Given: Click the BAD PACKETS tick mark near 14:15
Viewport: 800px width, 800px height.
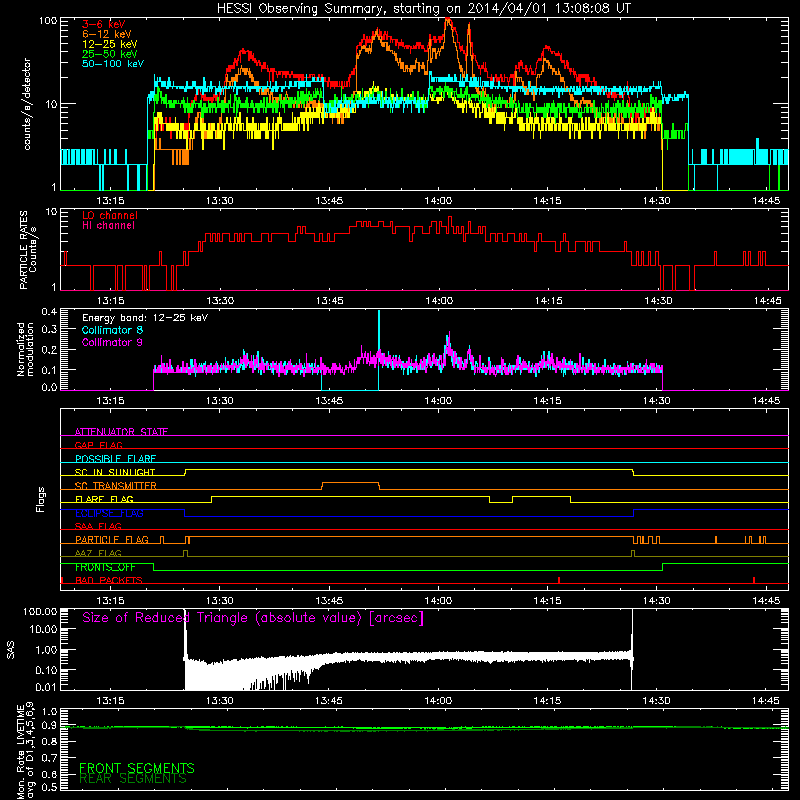Looking at the screenshot, I should pos(559,580).
